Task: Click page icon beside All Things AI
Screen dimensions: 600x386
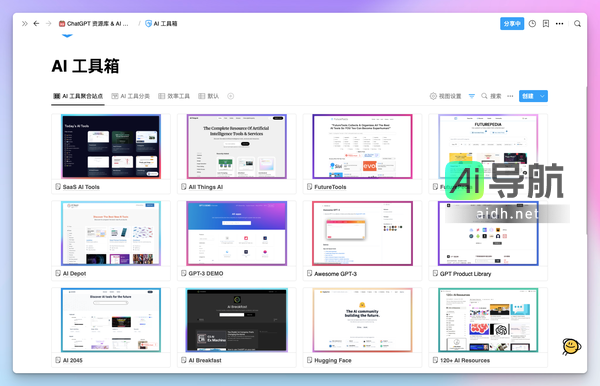Action: tap(184, 187)
